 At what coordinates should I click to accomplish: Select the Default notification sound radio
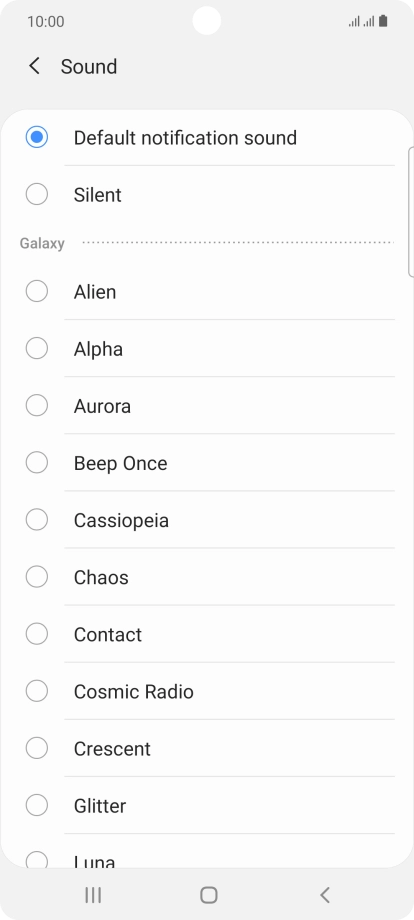(36, 137)
